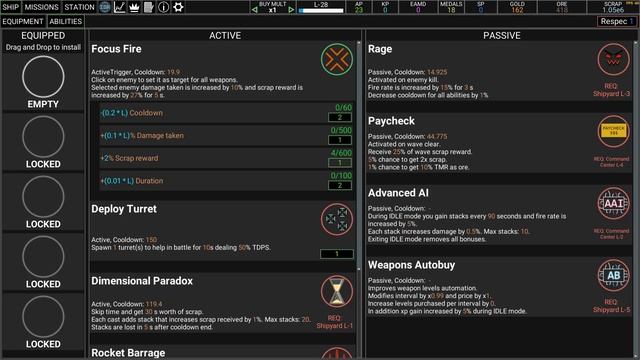Open the info circle icon

[x=163, y=7]
